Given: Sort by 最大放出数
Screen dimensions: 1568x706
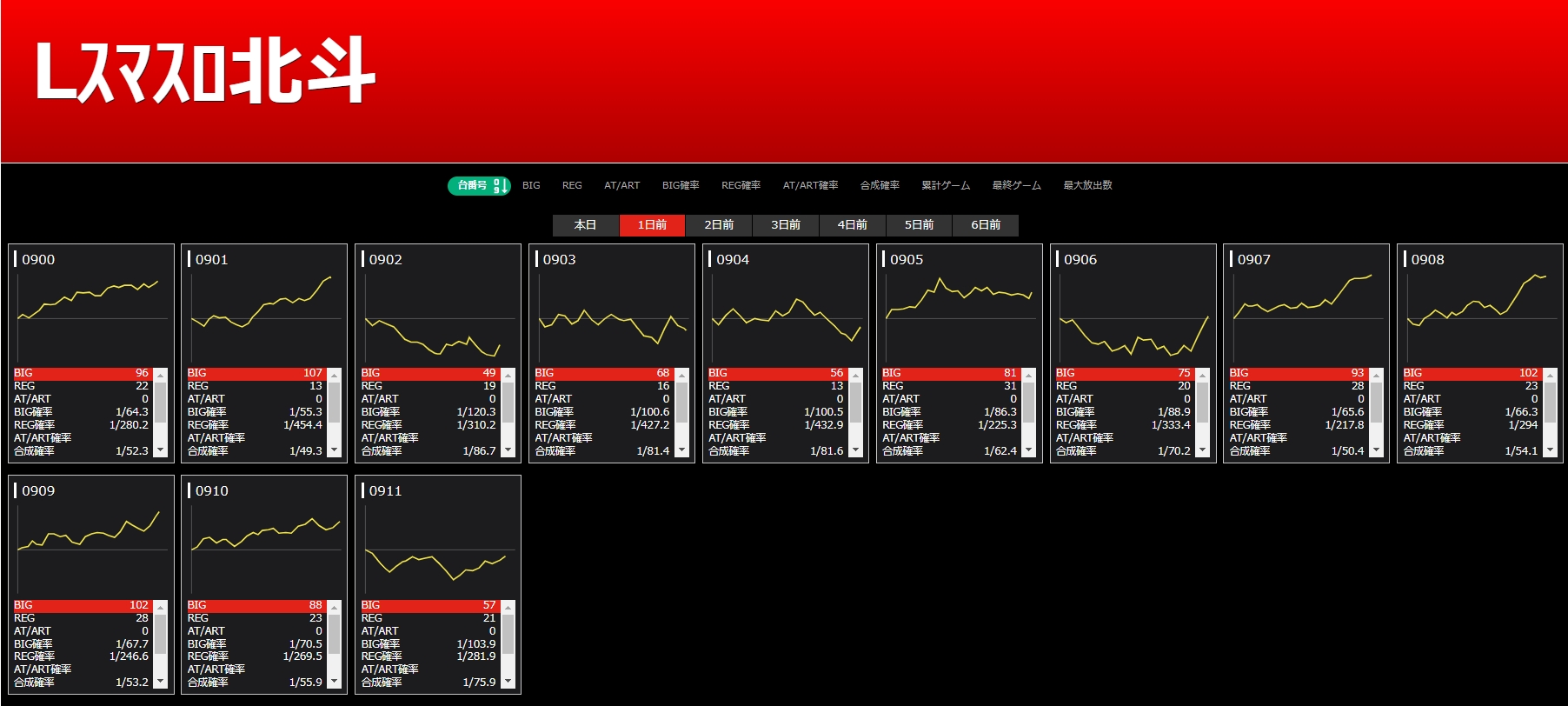Looking at the screenshot, I should (1087, 185).
